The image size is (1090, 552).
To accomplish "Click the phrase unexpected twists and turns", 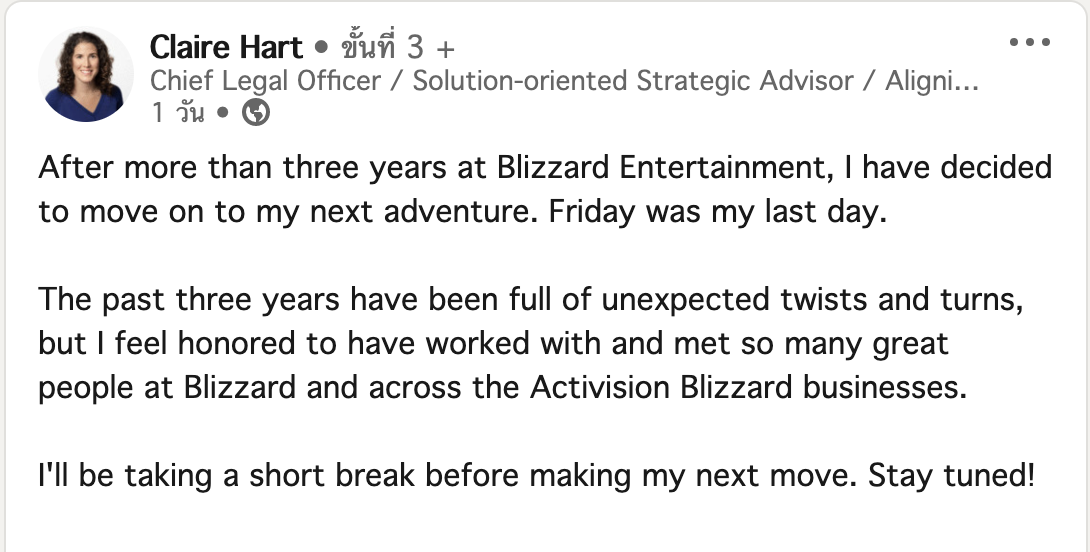I will coord(812,300).
